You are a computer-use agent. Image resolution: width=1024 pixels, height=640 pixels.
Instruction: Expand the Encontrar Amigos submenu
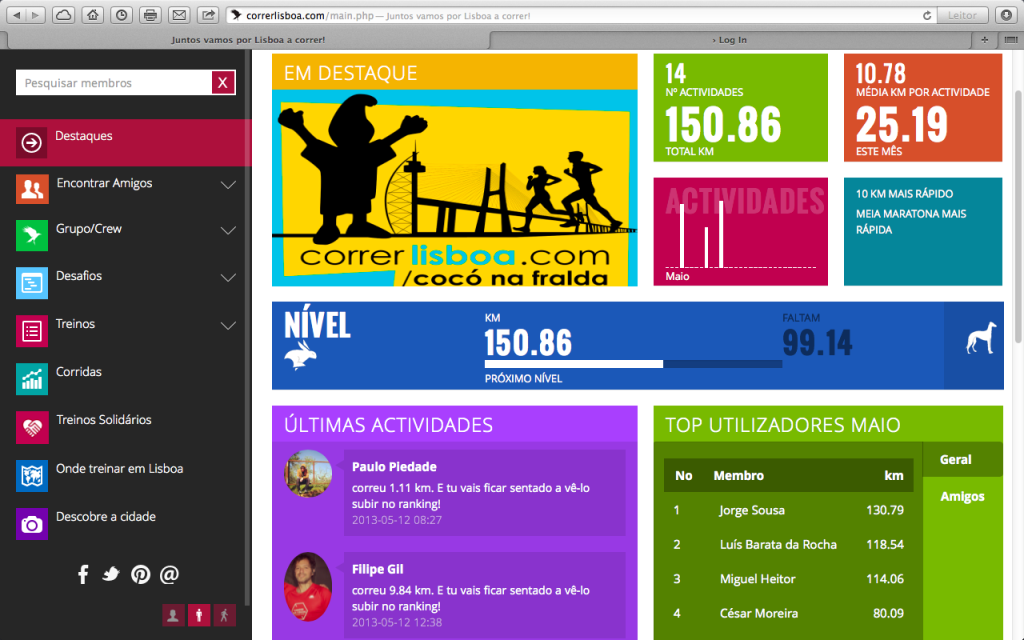point(228,185)
